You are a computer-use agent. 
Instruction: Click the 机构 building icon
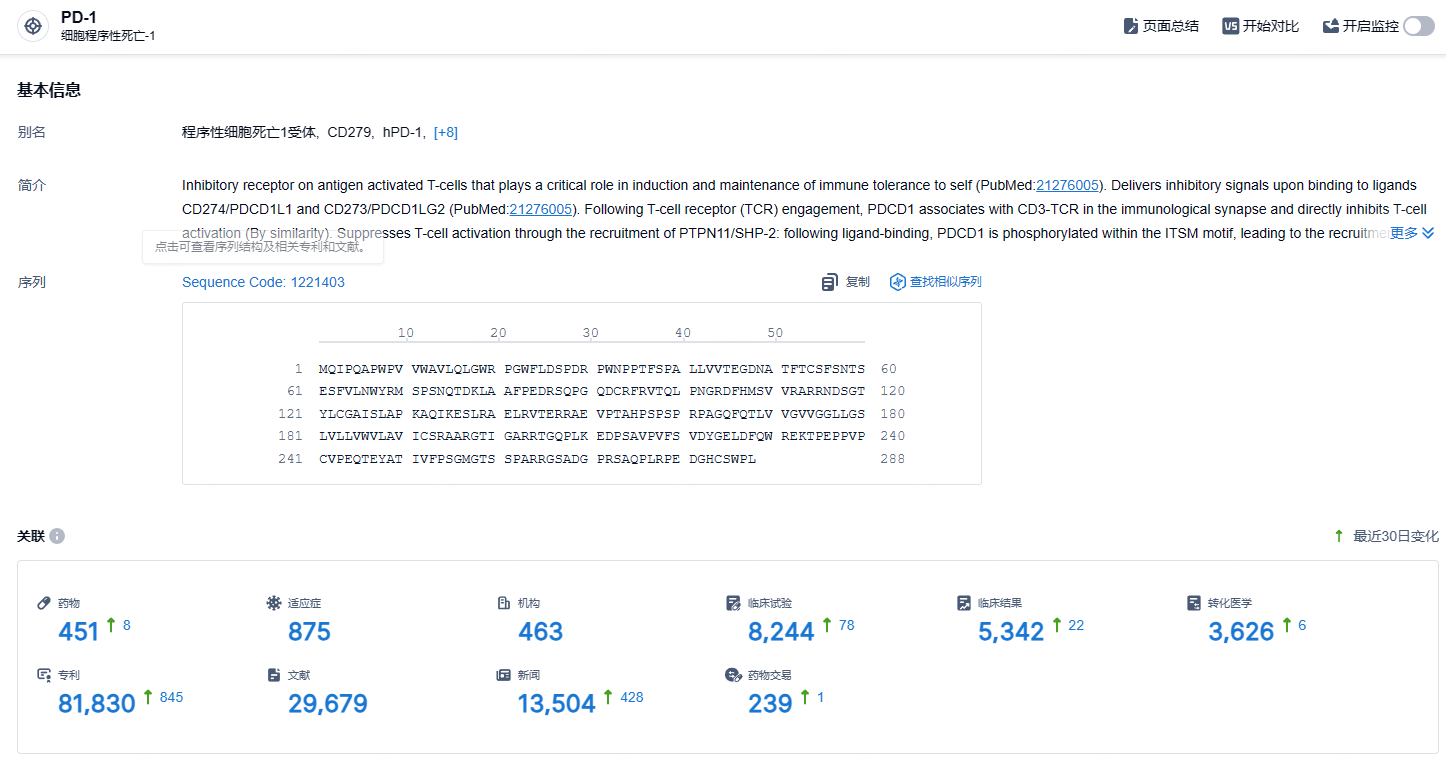[x=504, y=603]
